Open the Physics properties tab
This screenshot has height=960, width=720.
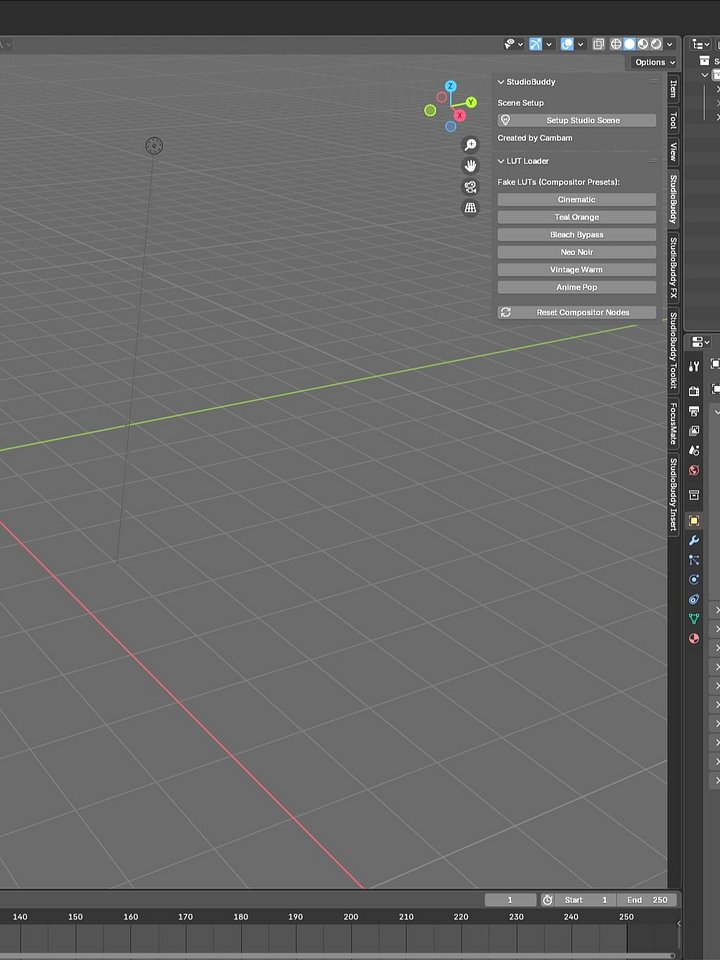coord(694,579)
